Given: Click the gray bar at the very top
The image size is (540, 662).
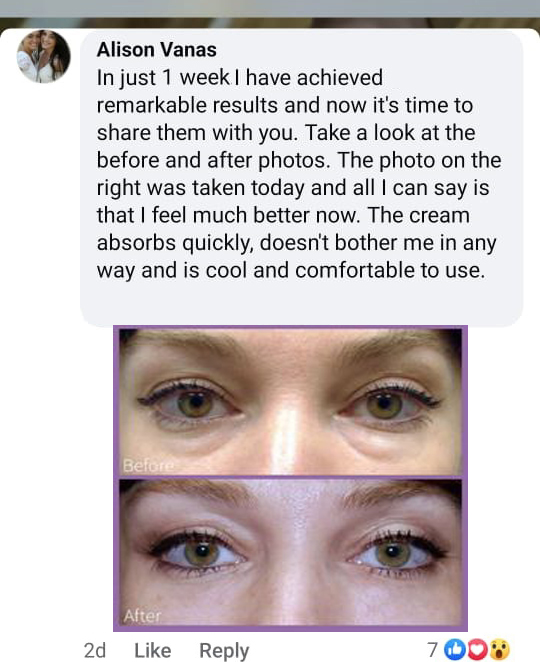Looking at the screenshot, I should (270, 8).
